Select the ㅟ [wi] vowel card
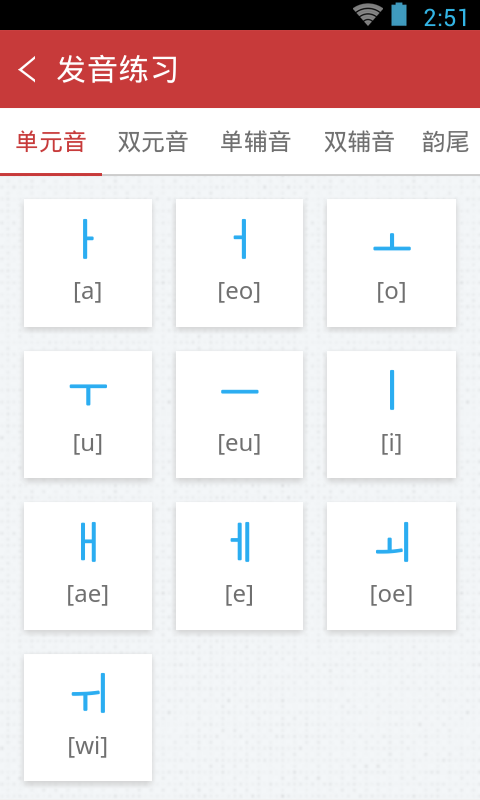Screen dimensions: 480x800 (x=88, y=717)
